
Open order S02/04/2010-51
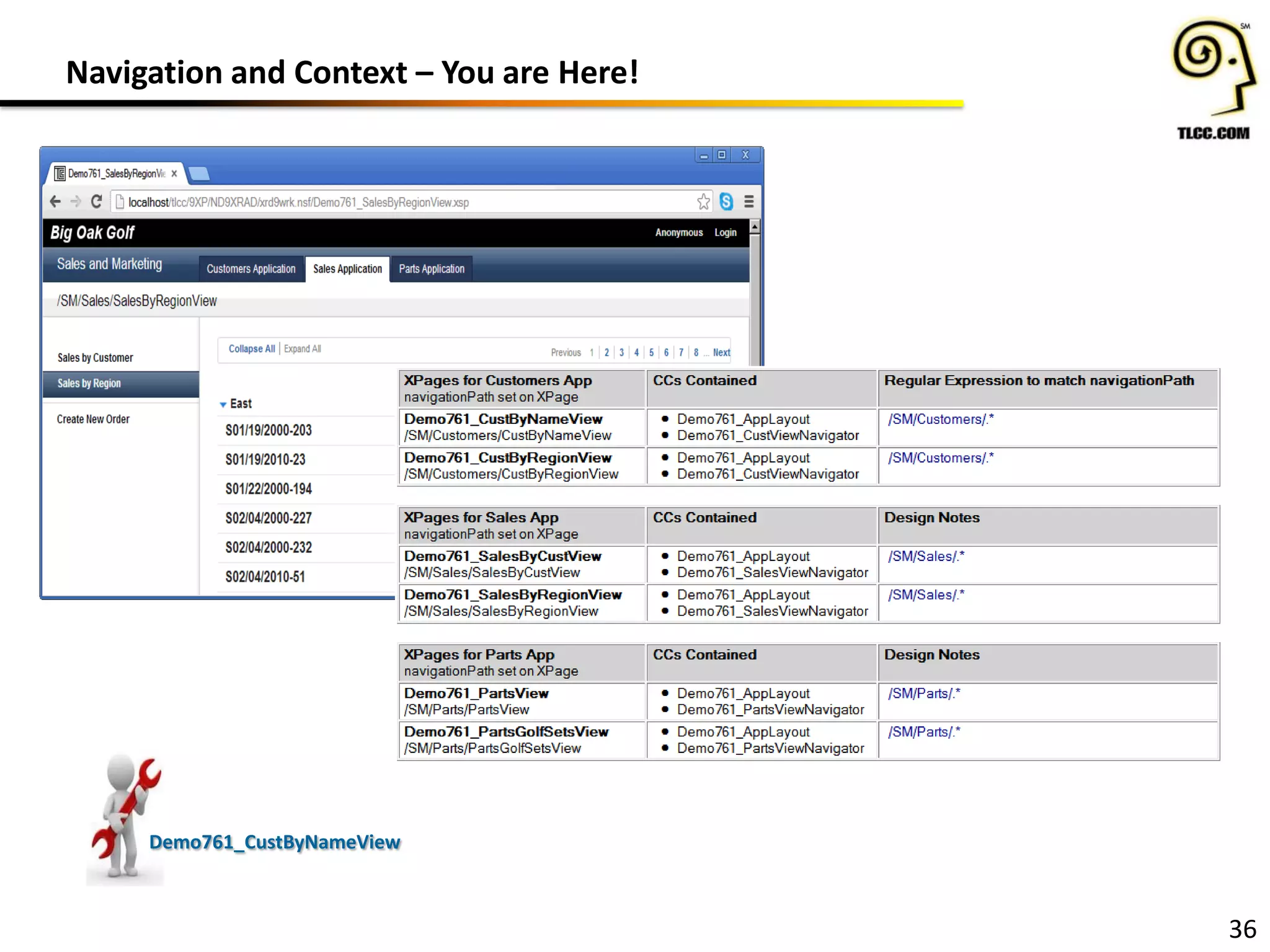coord(265,576)
